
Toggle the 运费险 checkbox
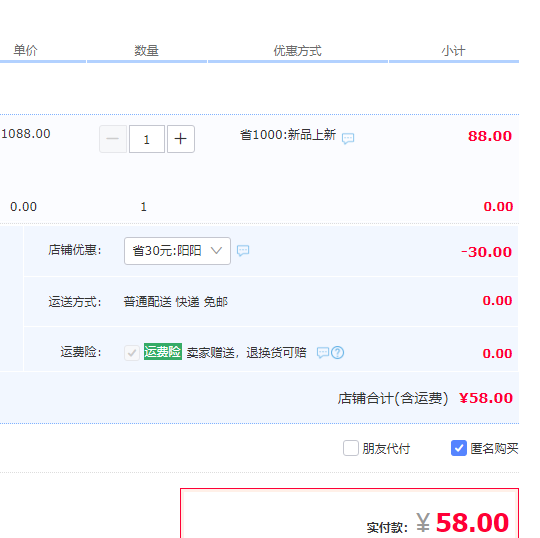[x=132, y=353]
